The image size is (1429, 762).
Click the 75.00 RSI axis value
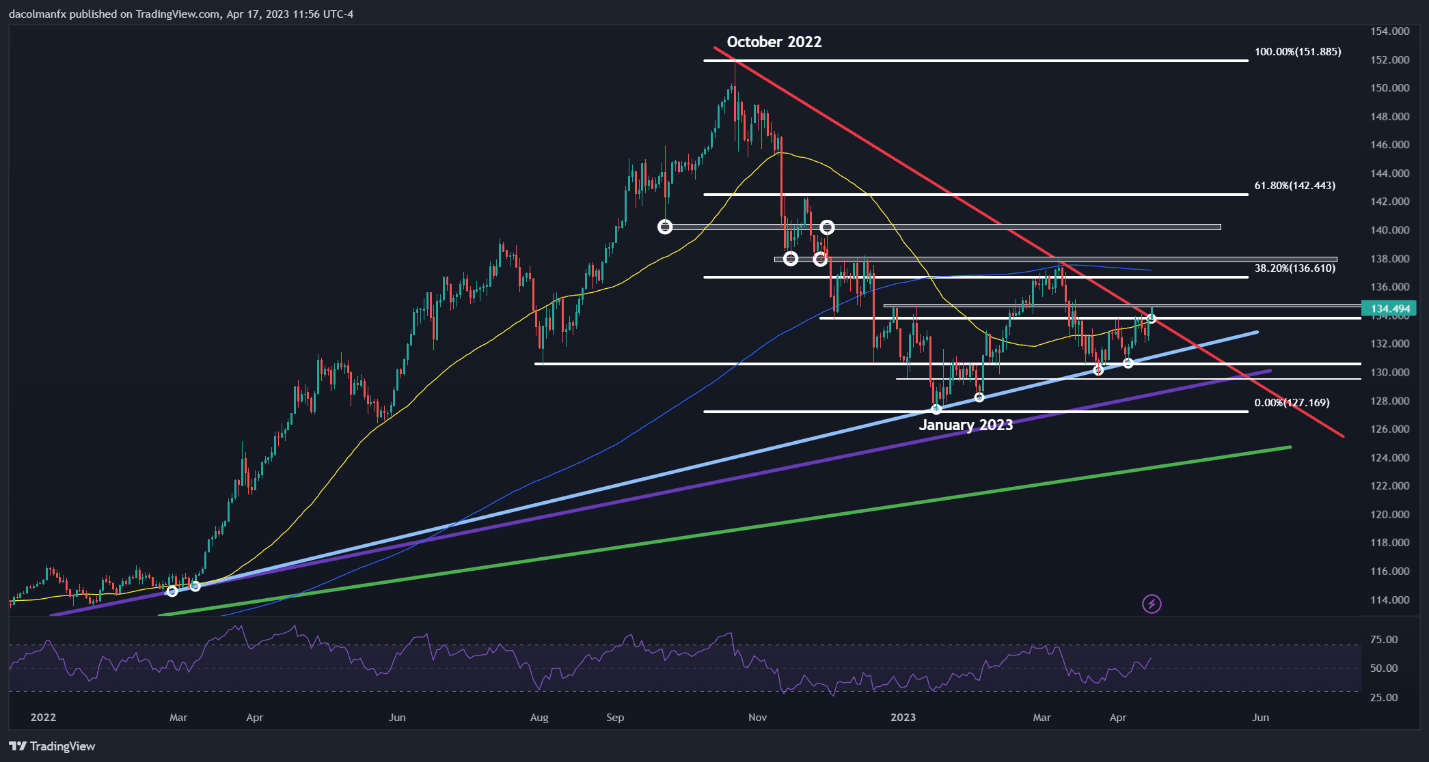pyautogui.click(x=1384, y=640)
